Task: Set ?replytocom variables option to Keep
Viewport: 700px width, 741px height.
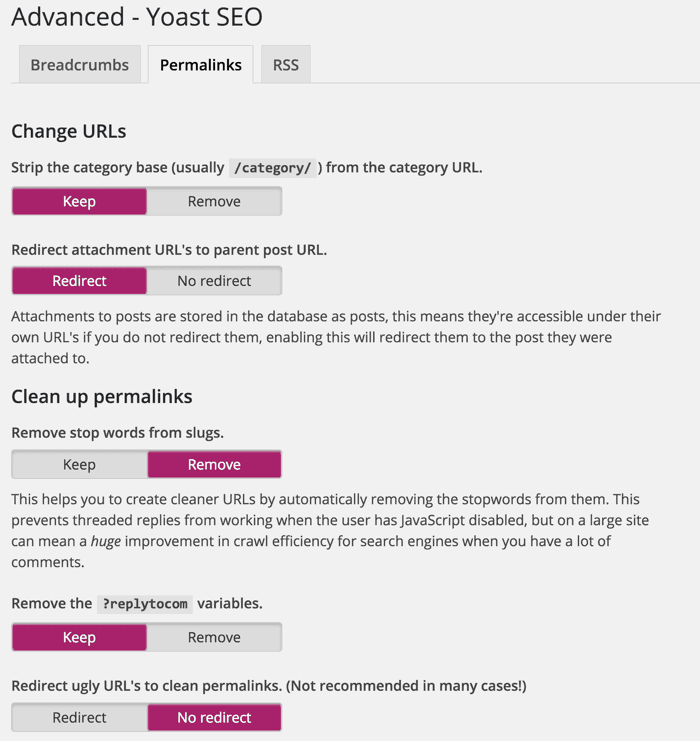Action: pos(79,637)
